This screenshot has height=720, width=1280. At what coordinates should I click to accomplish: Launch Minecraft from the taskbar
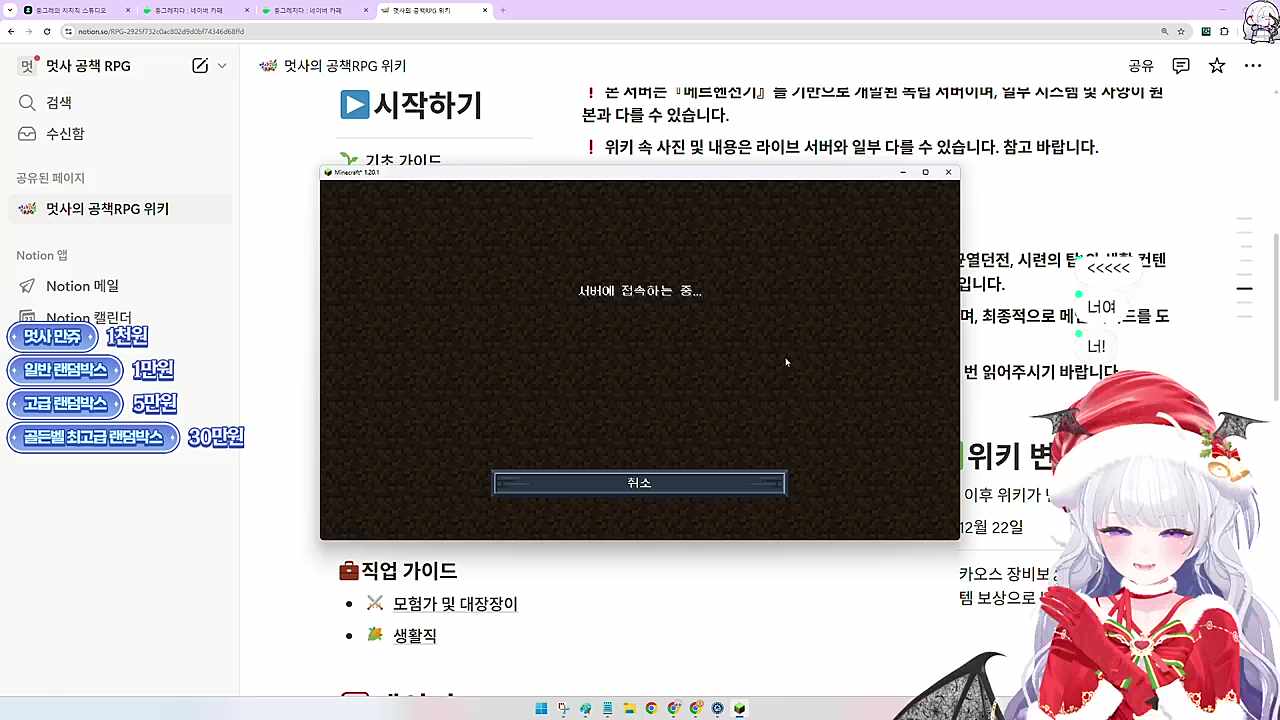pyautogui.click(x=738, y=708)
